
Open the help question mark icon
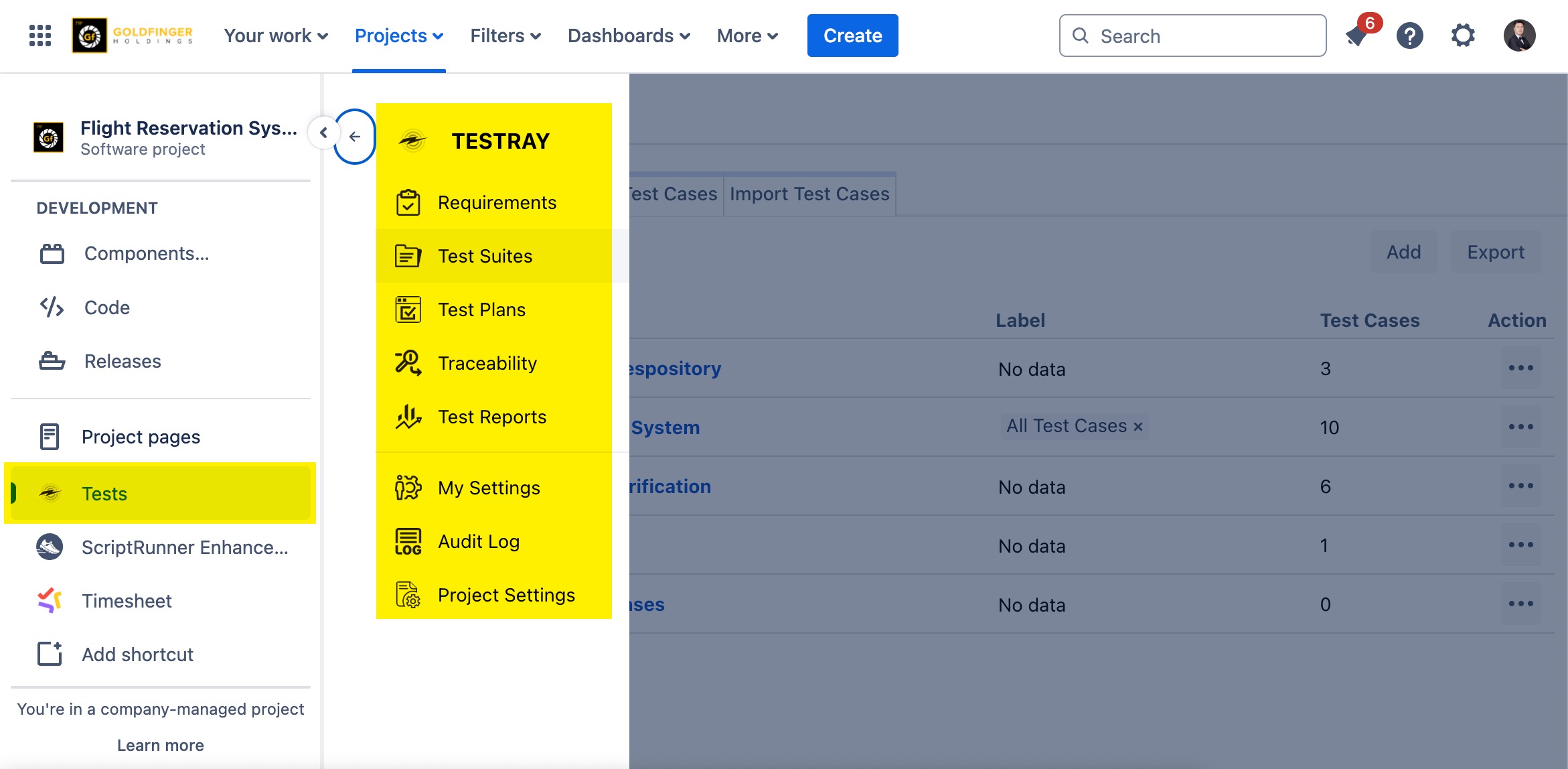coord(1410,36)
